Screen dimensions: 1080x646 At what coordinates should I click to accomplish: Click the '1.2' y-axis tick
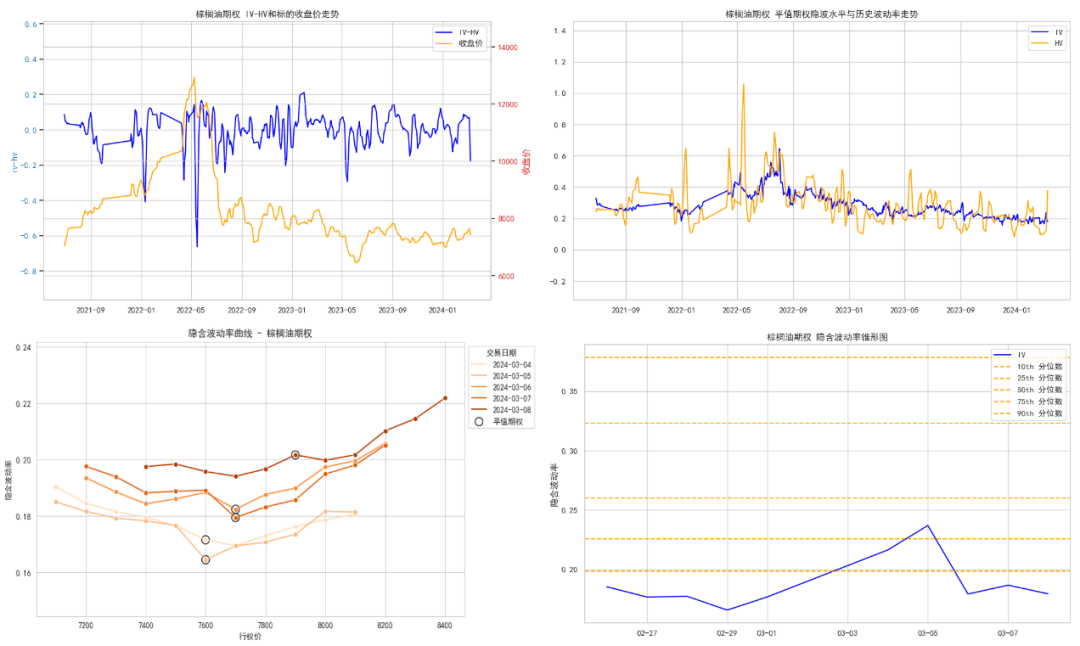click(559, 62)
